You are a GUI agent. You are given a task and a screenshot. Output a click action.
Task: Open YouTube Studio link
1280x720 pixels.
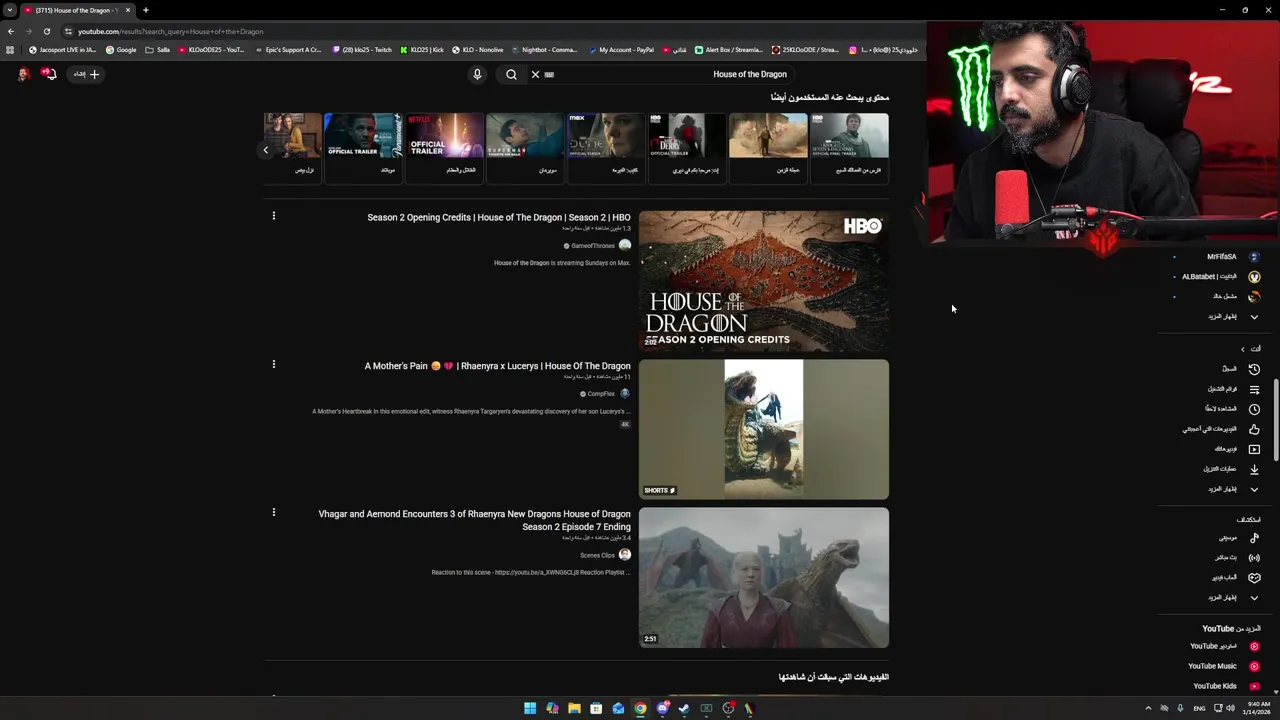click(1224, 646)
